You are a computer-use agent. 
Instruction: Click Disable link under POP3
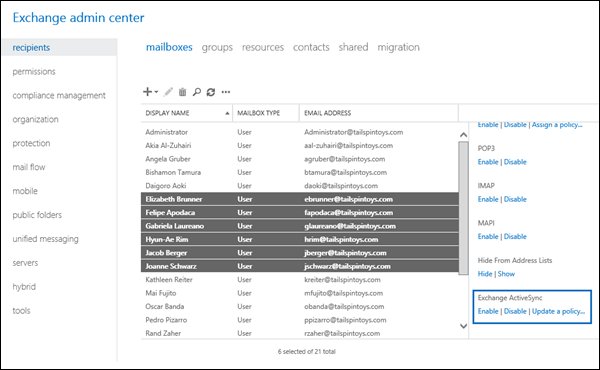pyautogui.click(x=515, y=162)
